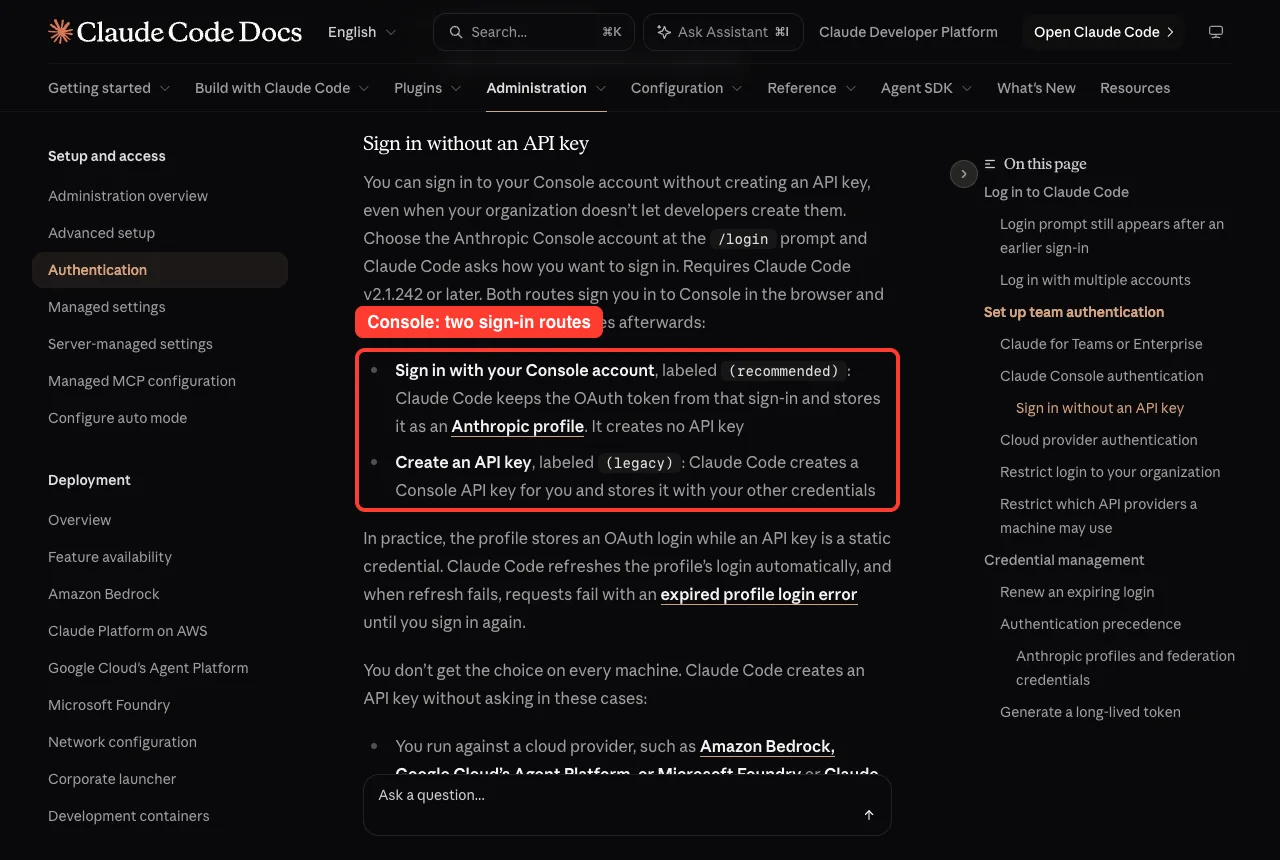1280x860 pixels.
Task: Jump to Generate a long-lived token
Action: coord(1090,712)
